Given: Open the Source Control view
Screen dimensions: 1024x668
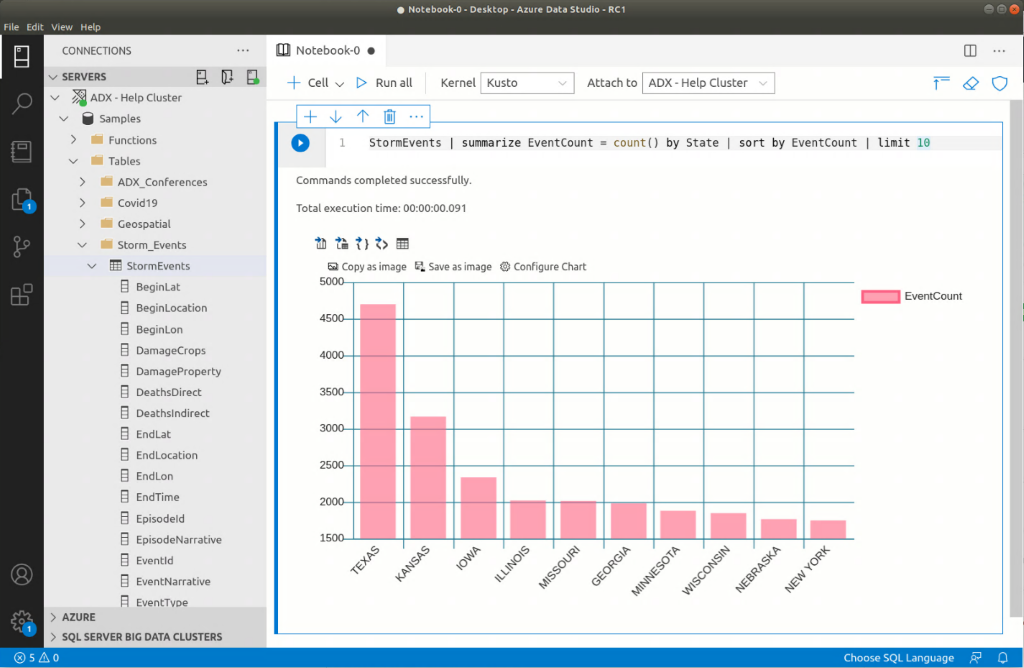Looking at the screenshot, I should (22, 244).
